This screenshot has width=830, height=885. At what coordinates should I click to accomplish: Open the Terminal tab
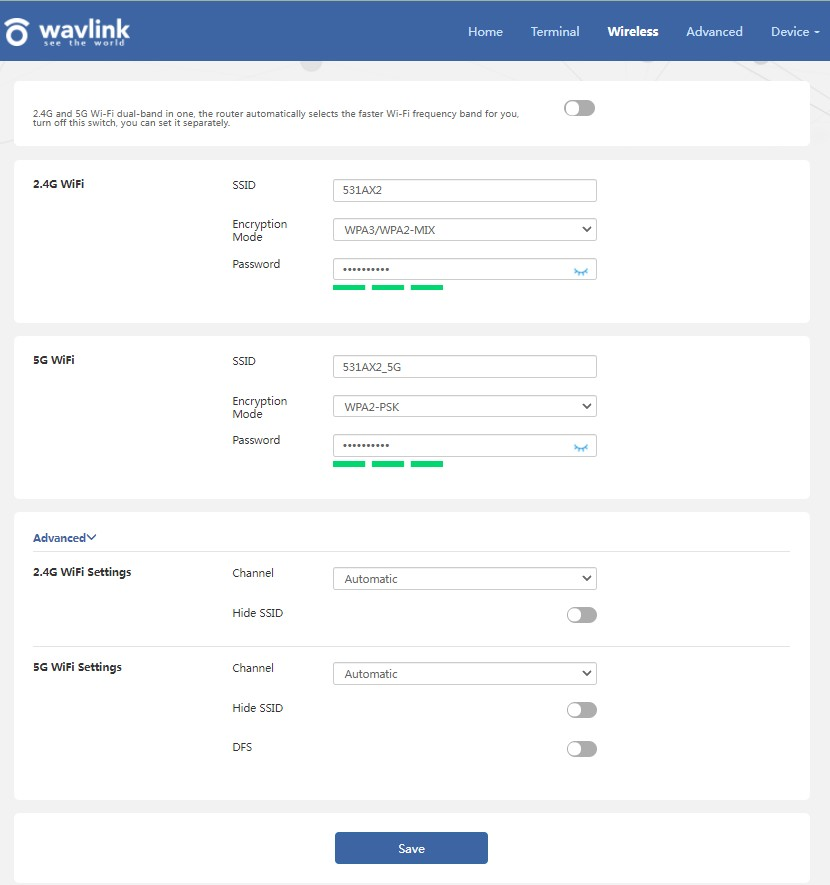555,32
